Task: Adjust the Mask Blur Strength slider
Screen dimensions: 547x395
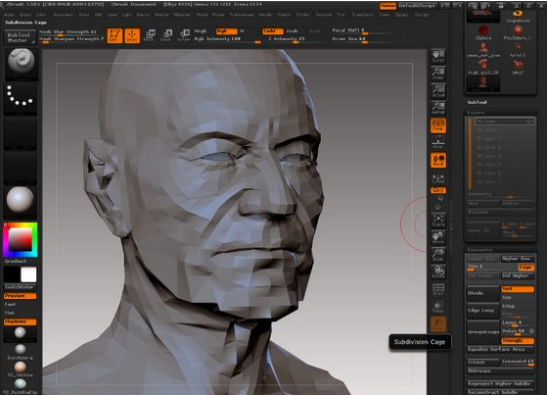Action: click(x=69, y=32)
